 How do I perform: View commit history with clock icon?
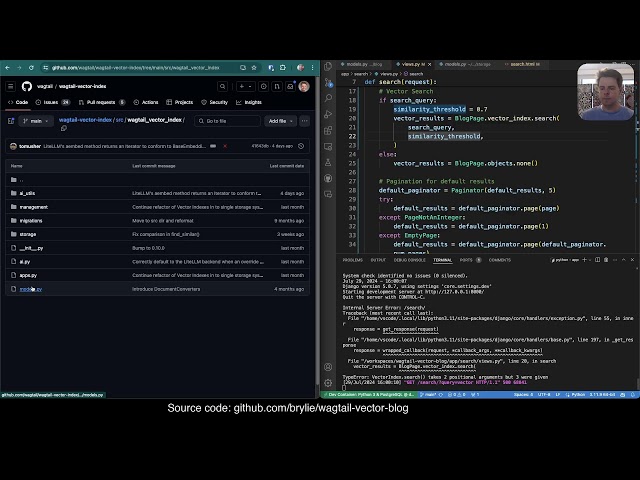(301, 146)
